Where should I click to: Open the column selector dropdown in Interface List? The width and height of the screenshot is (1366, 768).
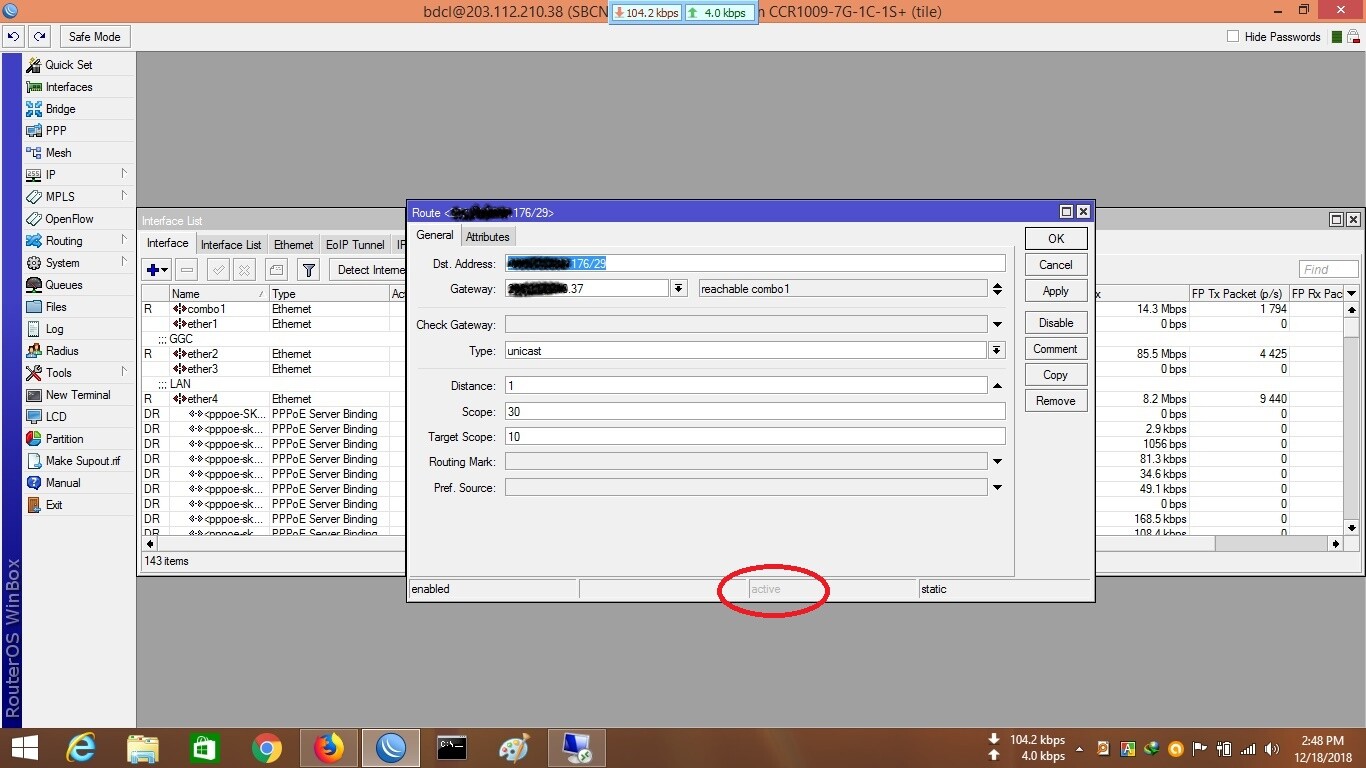point(1352,294)
